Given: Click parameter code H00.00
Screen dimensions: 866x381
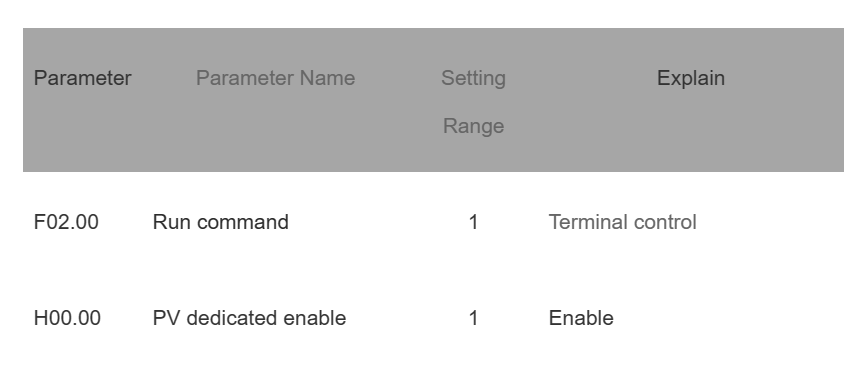Looking at the screenshot, I should pyautogui.click(x=67, y=318).
